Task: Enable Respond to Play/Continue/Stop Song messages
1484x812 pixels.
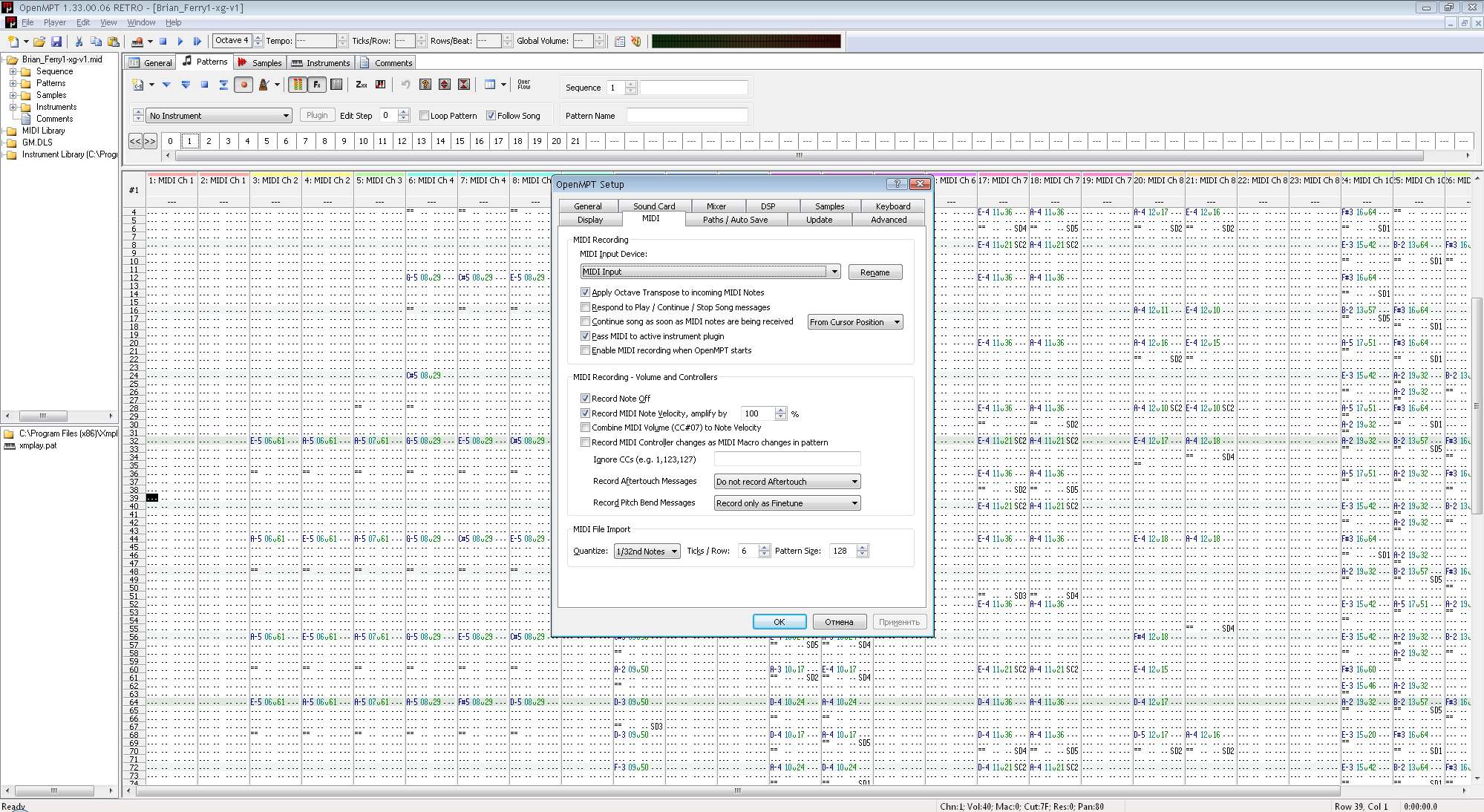Action: coord(586,307)
